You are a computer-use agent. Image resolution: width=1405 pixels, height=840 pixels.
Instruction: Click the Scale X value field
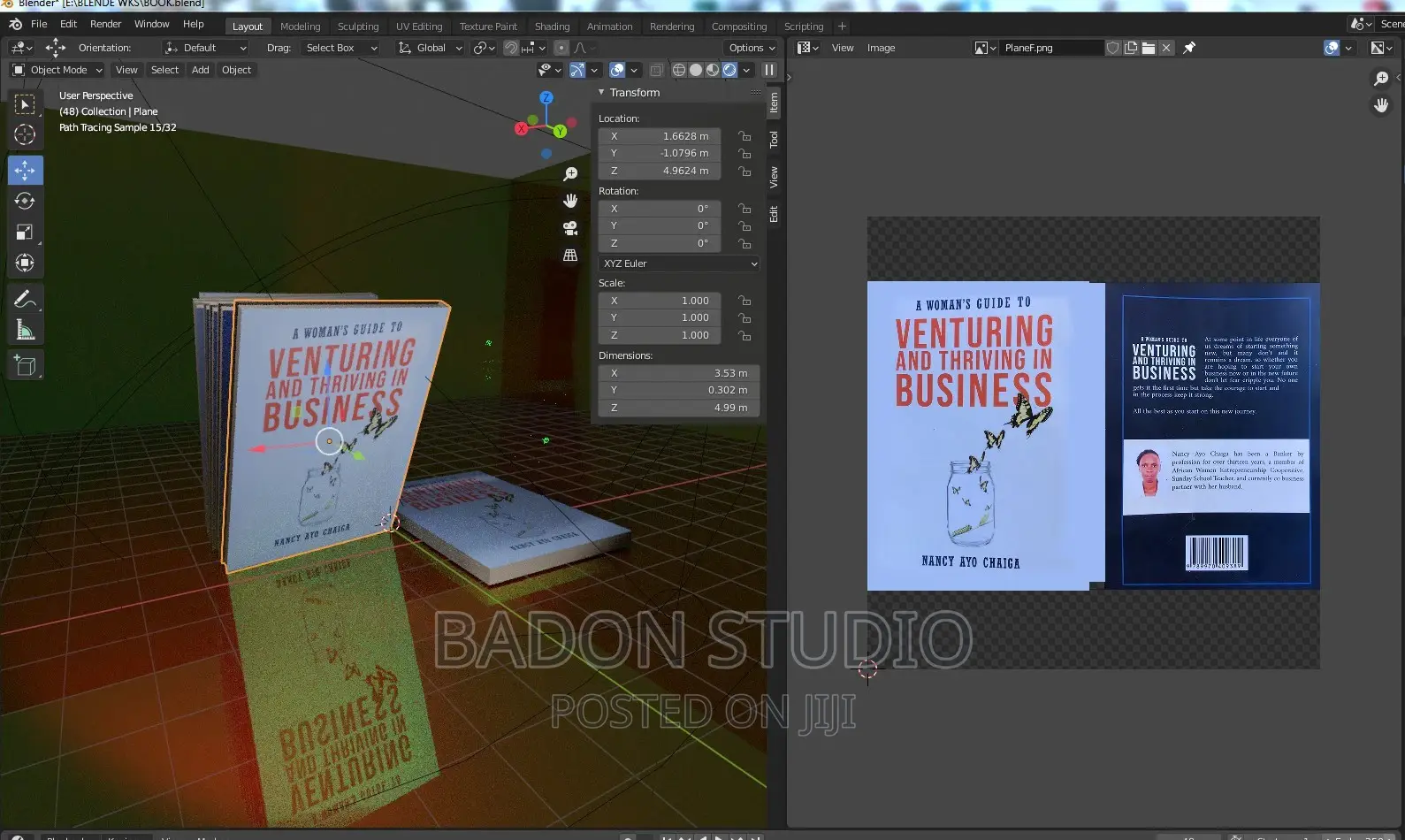[x=660, y=301]
